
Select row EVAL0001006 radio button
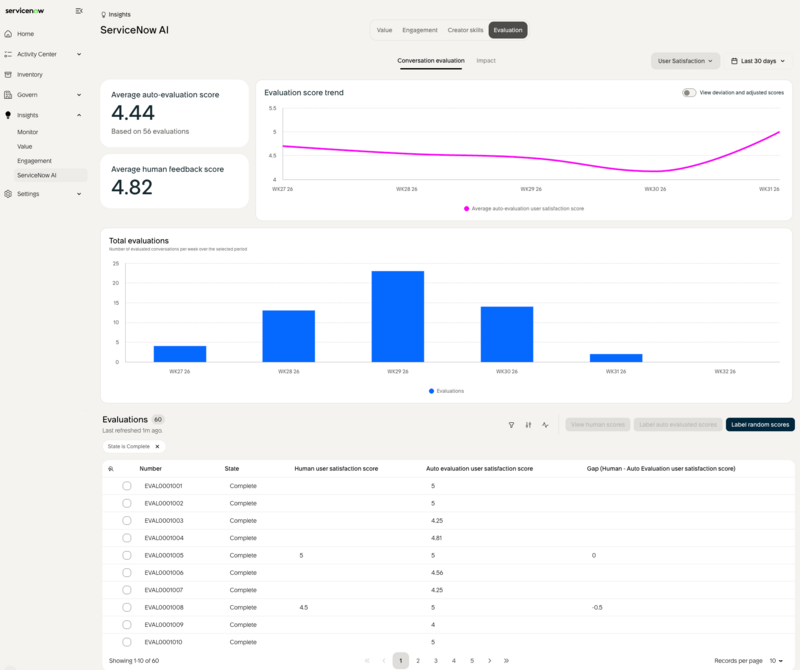[x=127, y=573]
